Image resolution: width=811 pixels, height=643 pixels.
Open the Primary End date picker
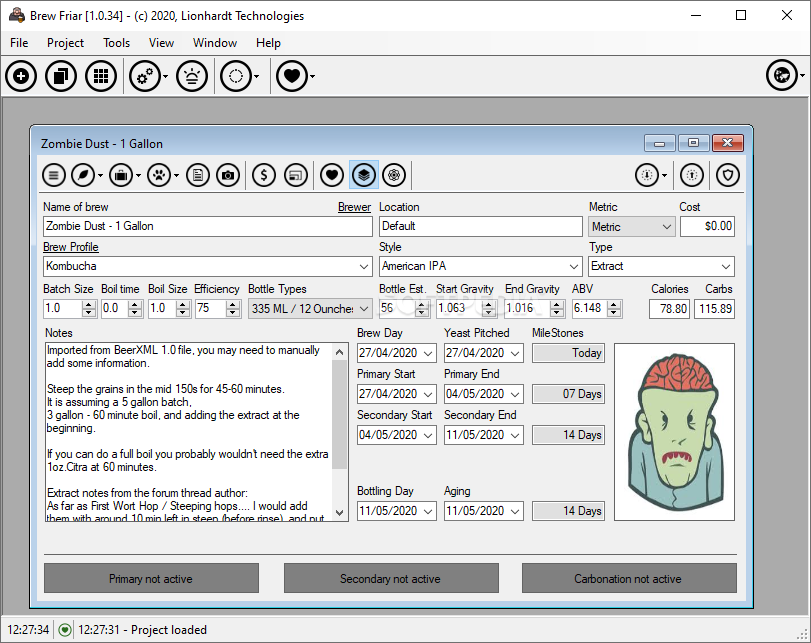coord(515,394)
